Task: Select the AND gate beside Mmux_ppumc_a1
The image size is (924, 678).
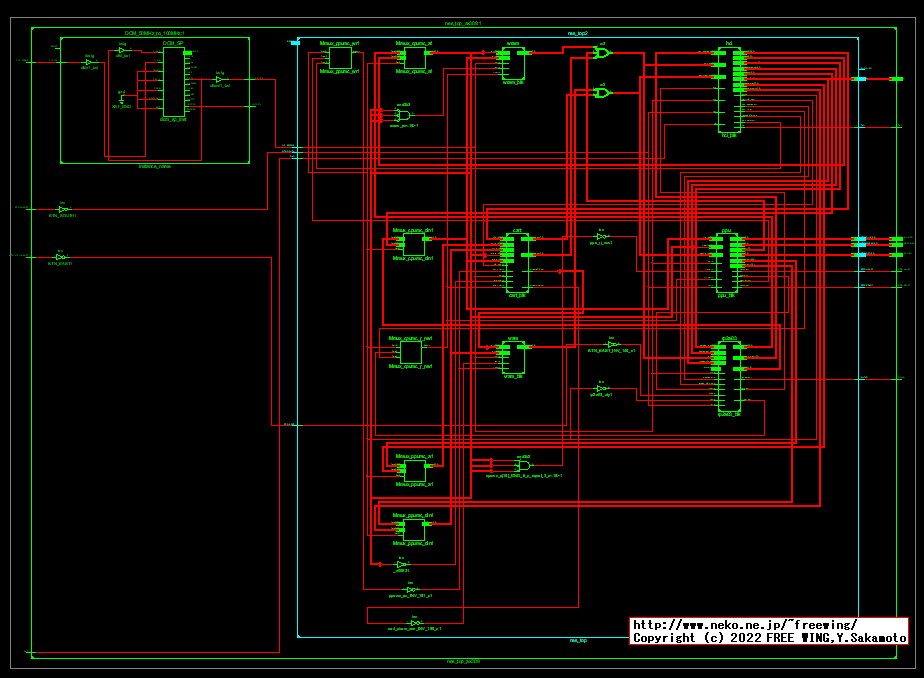Action: click(523, 465)
